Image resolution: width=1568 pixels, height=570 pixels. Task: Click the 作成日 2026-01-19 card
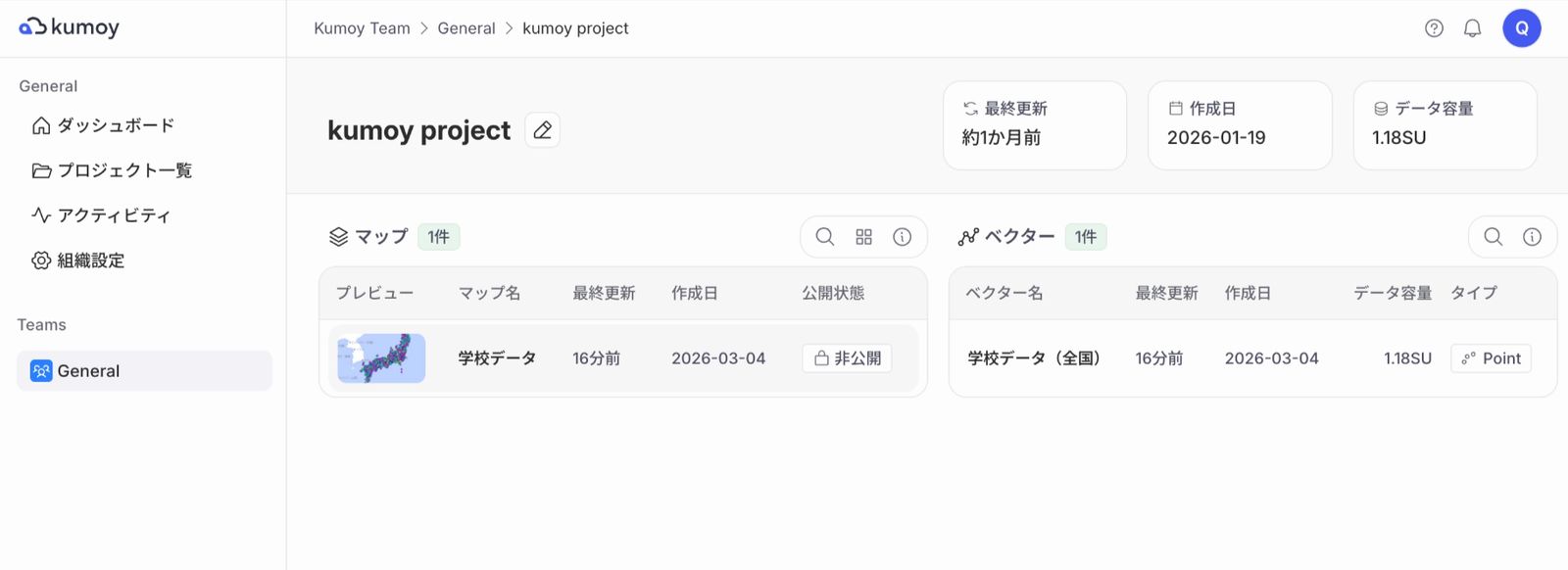click(1240, 125)
